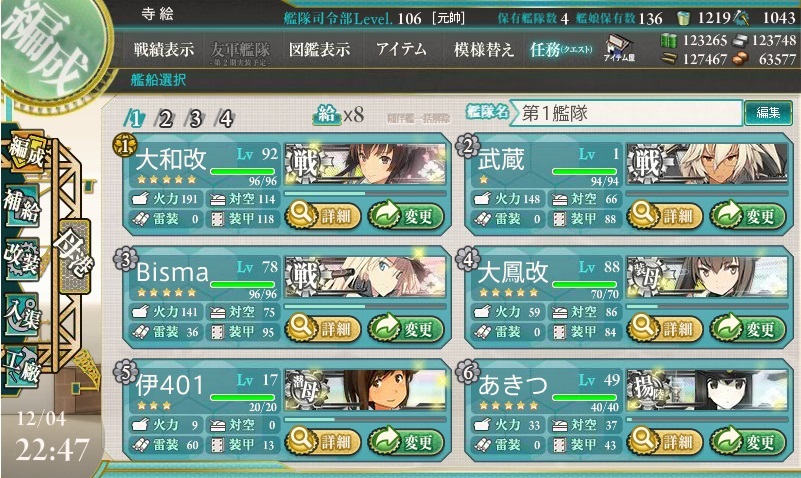This screenshot has width=801, height=478.
Task: Open the 任務 quest menu
Action: pos(561,50)
